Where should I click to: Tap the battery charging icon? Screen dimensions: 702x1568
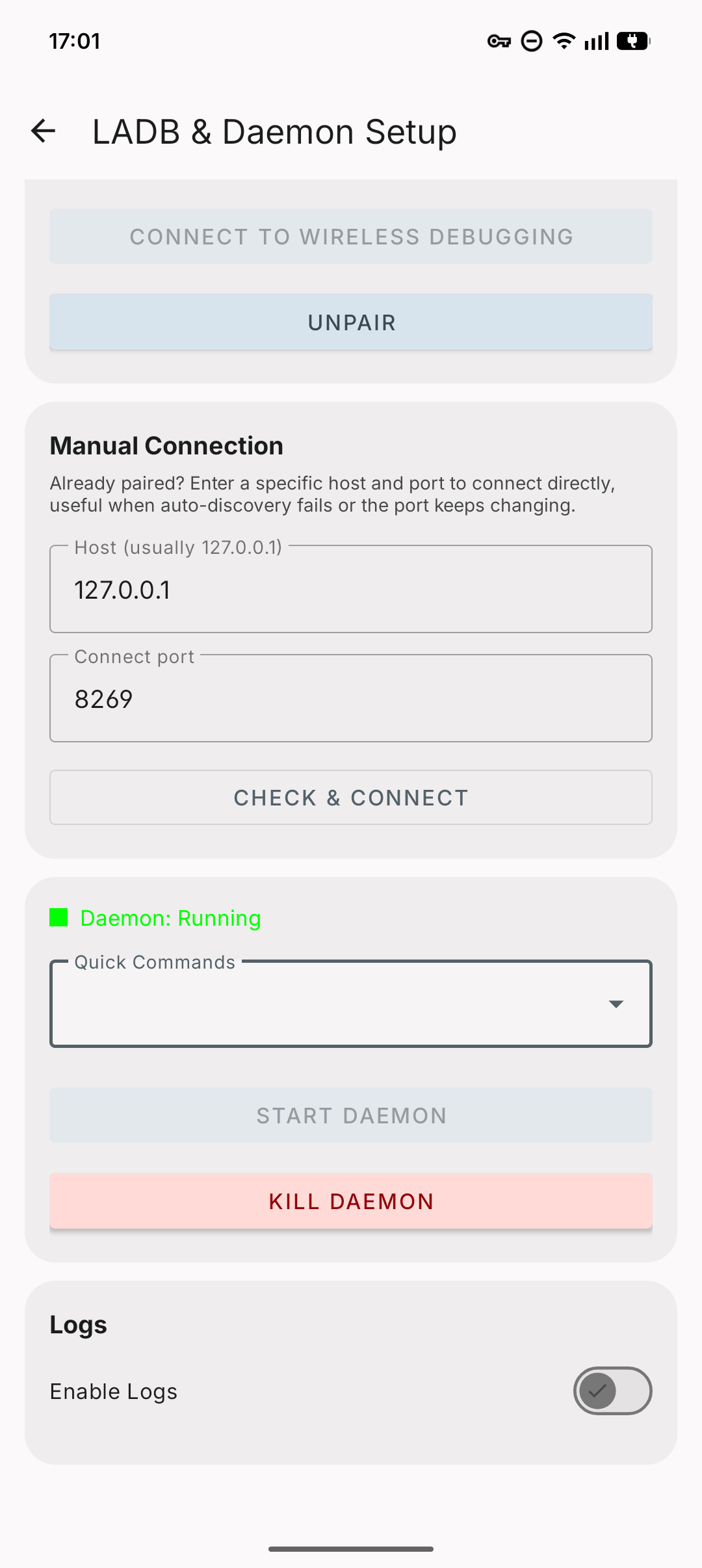[x=633, y=41]
